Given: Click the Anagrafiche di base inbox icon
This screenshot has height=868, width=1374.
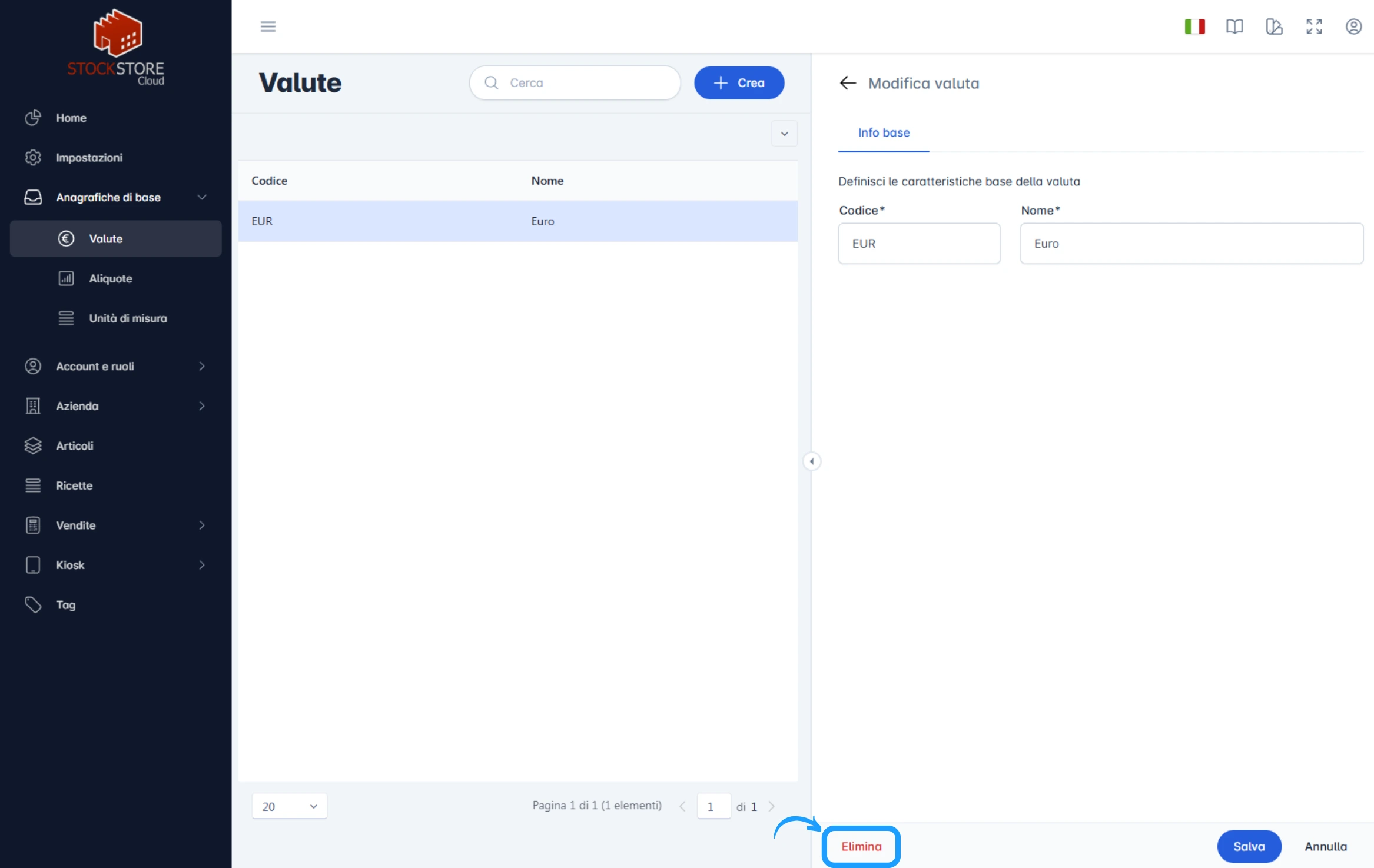Looking at the screenshot, I should (x=33, y=197).
